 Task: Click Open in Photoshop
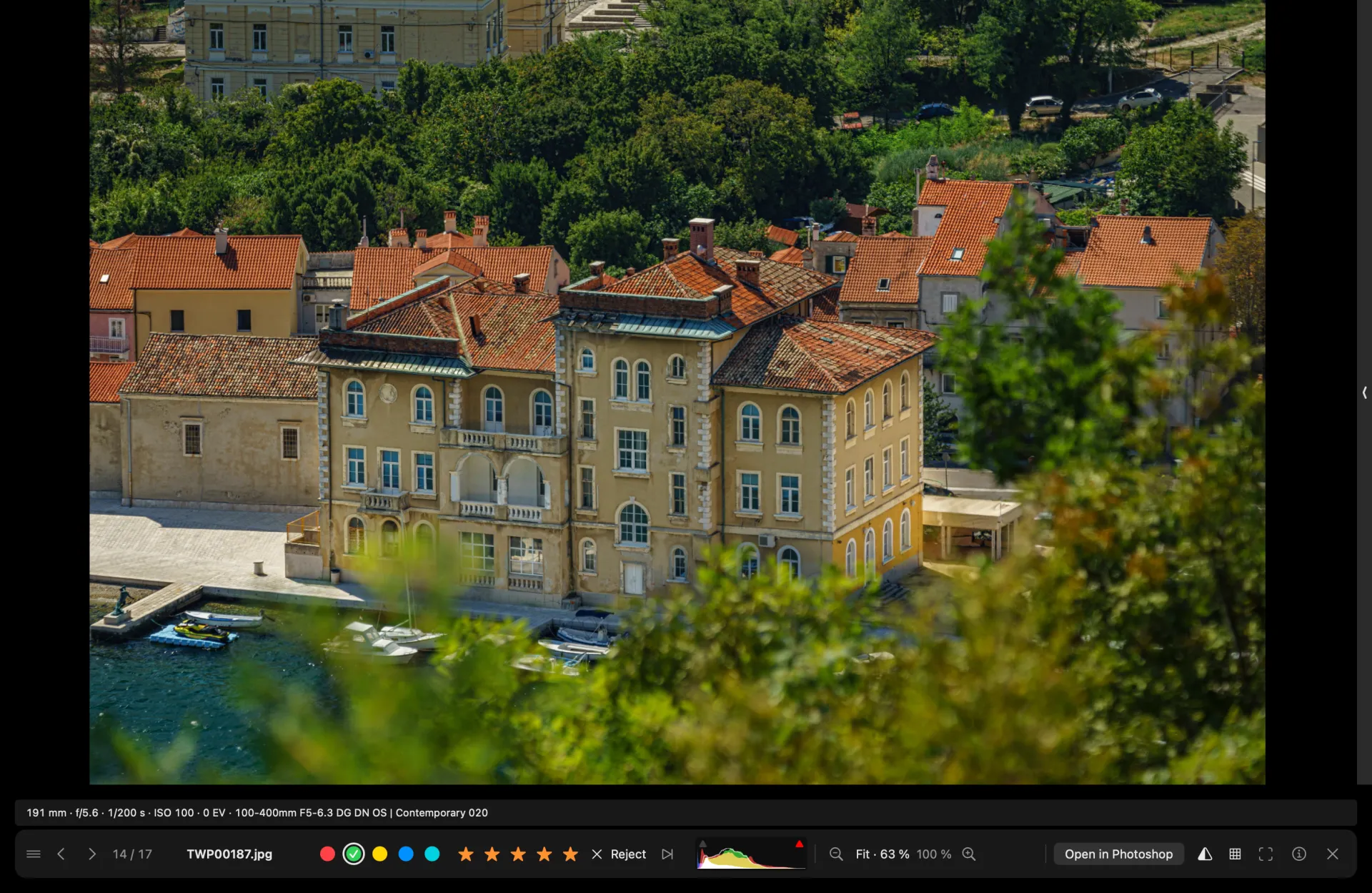[1118, 854]
